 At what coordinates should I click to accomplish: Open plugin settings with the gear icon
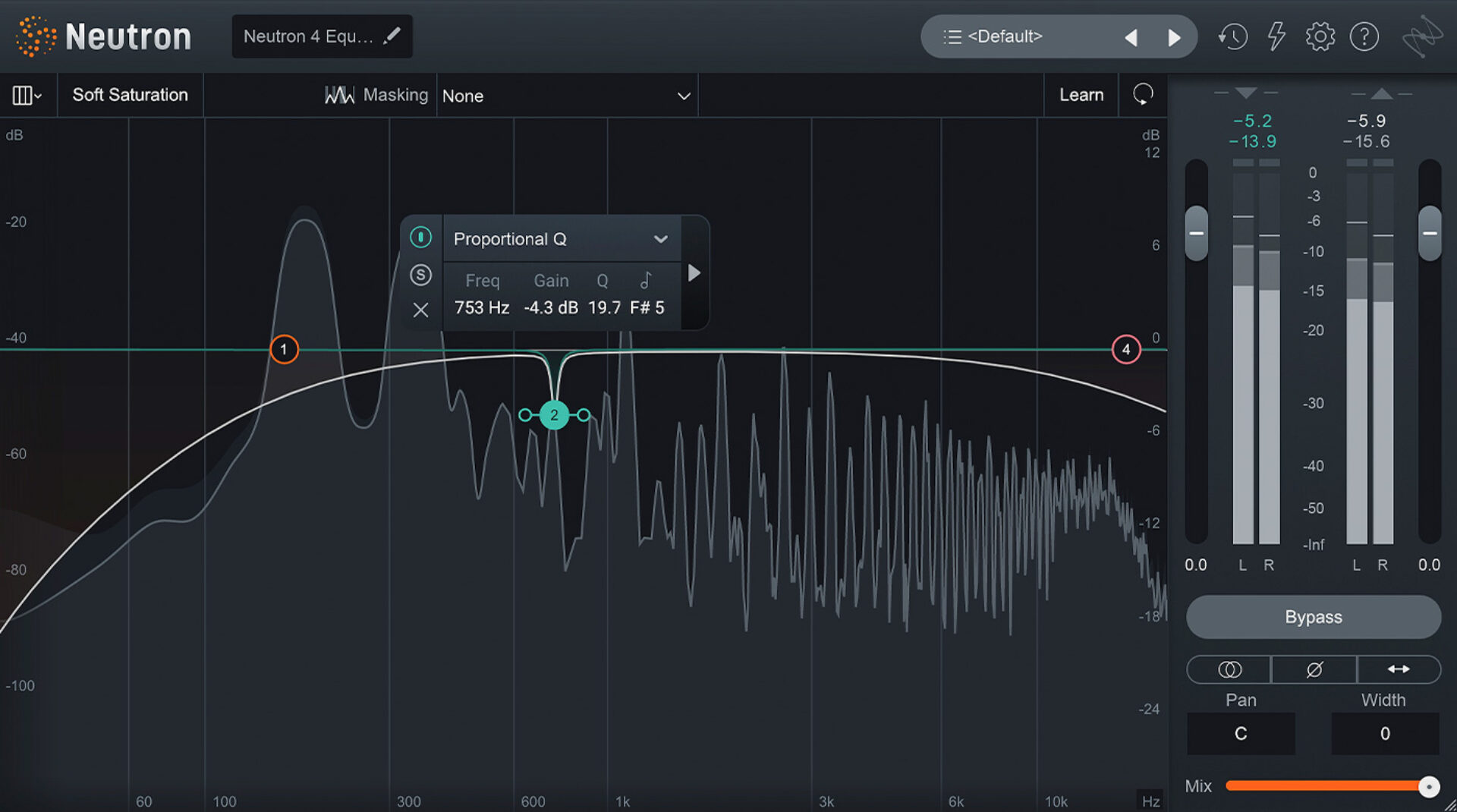click(1320, 36)
